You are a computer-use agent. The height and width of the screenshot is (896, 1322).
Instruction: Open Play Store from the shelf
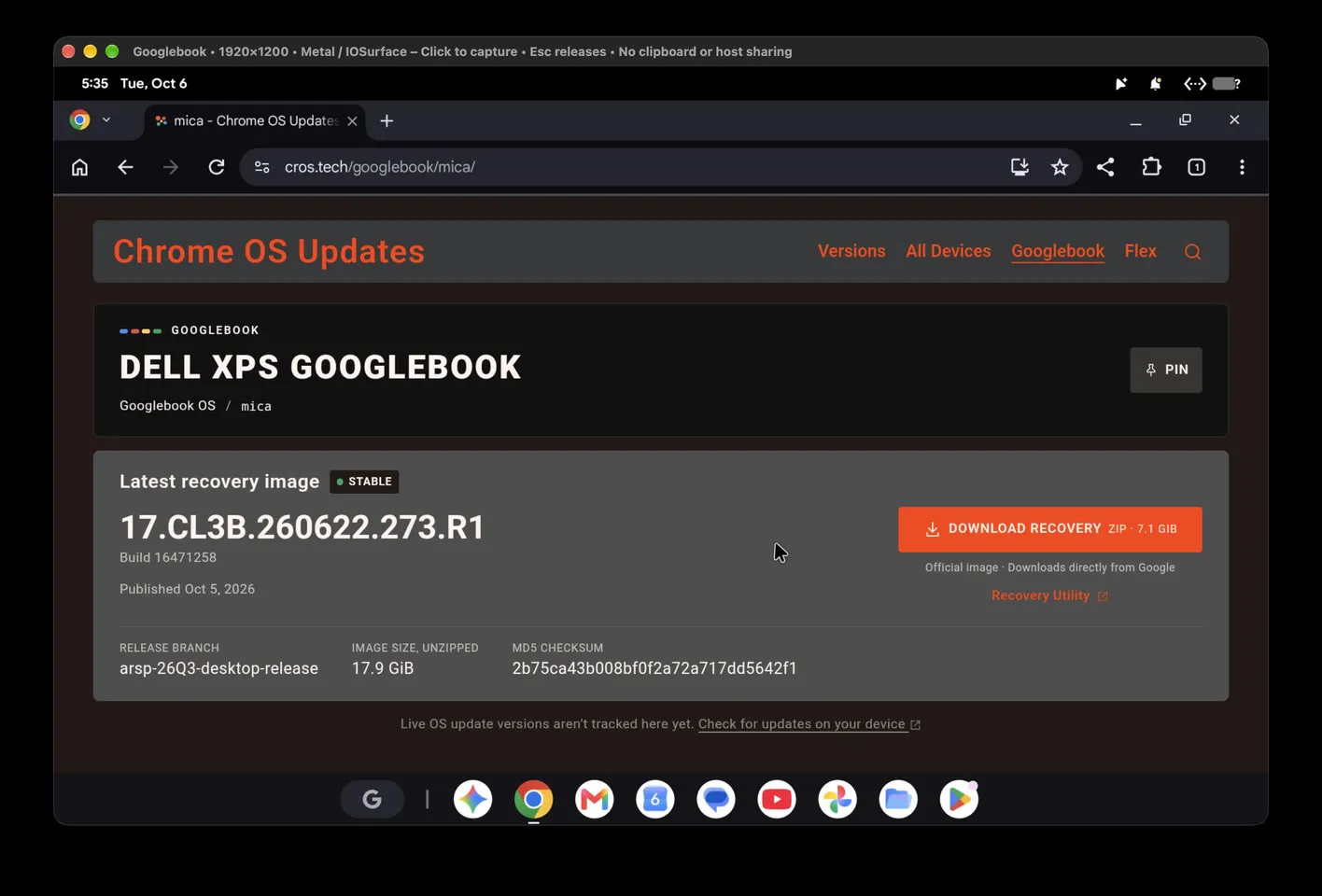coord(959,799)
